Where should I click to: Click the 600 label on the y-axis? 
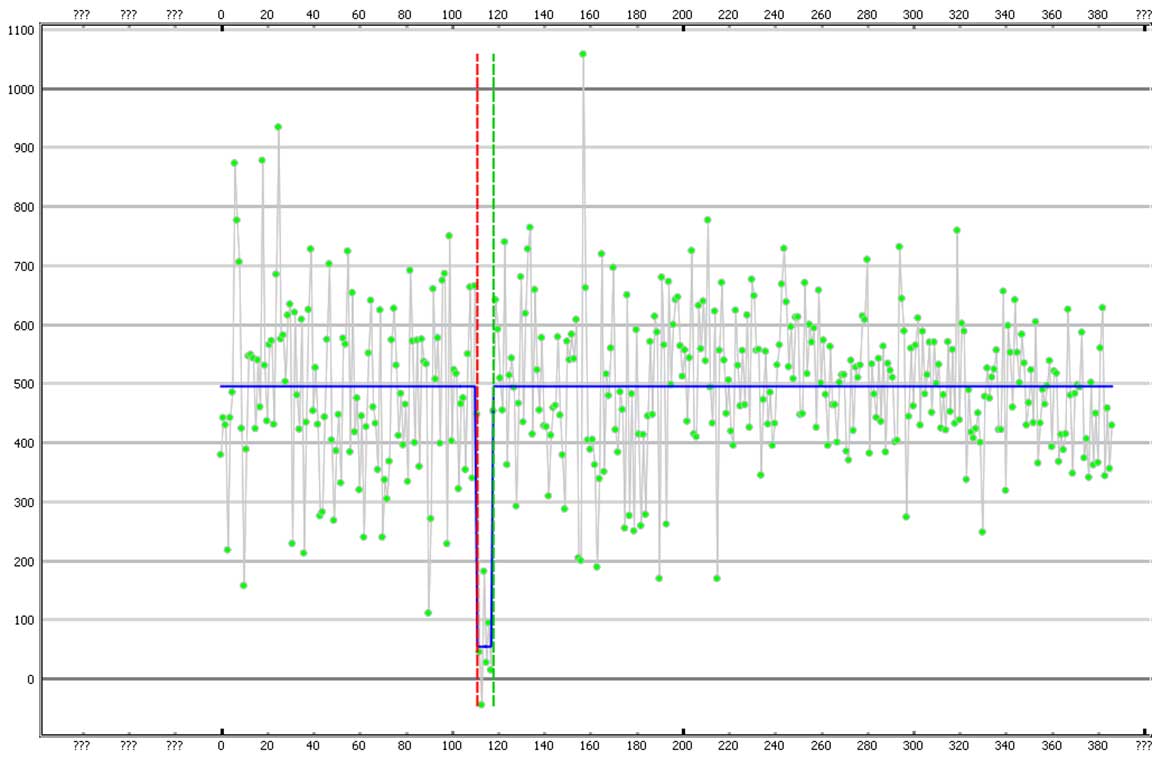24,325
